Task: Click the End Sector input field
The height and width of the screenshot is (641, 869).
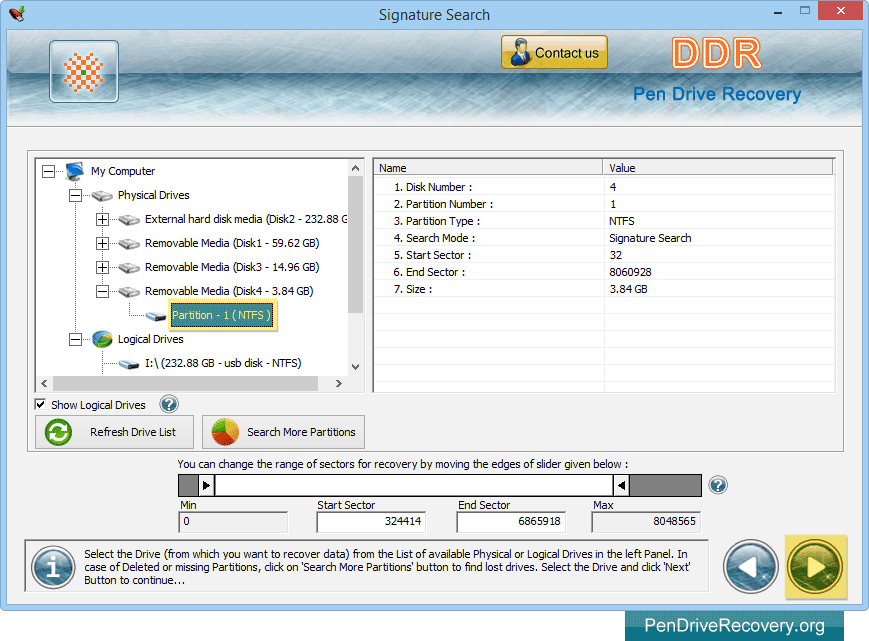Action: click(510, 521)
